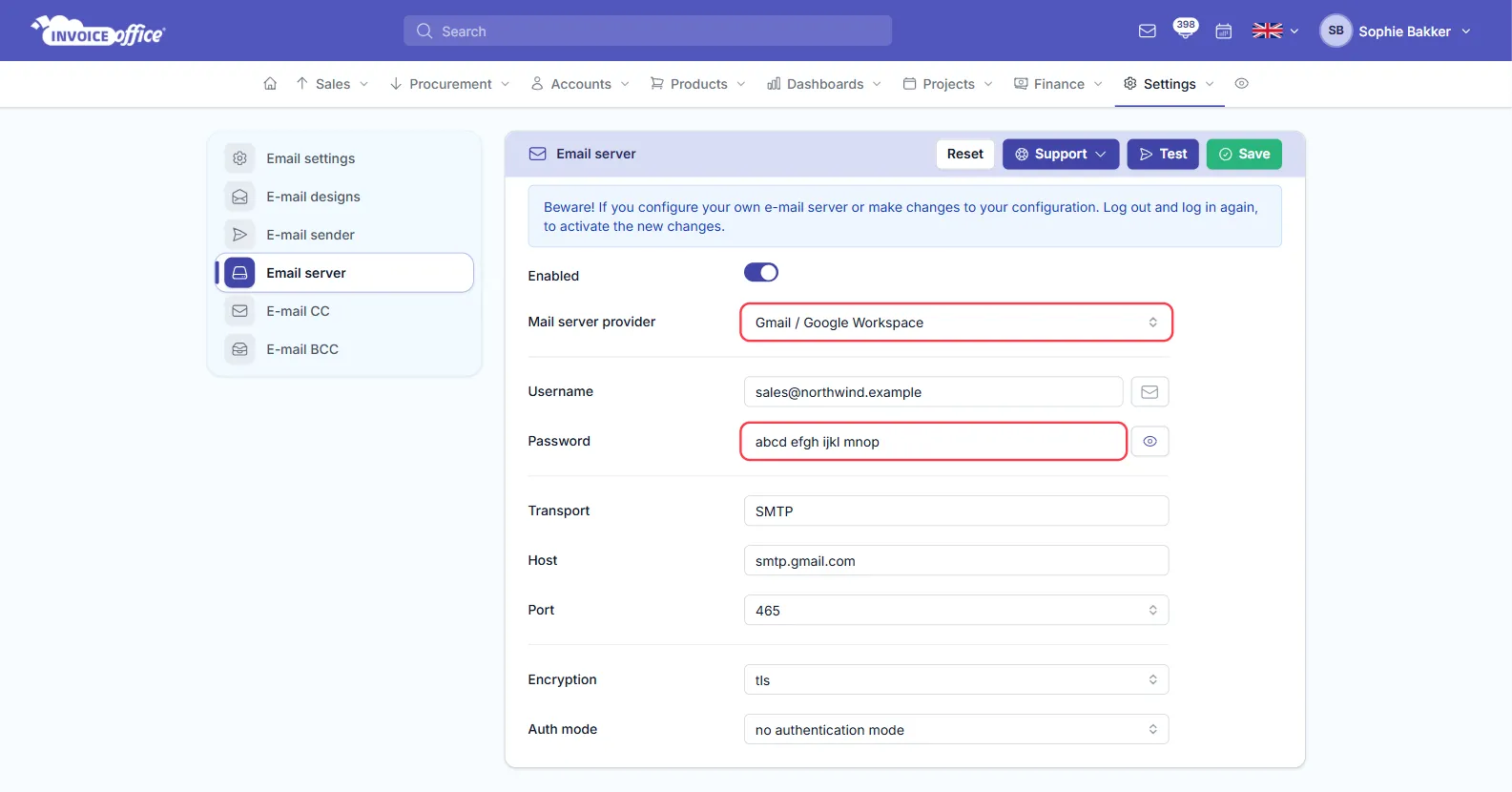
Task: Expand the language selector chevron
Action: tap(1295, 31)
